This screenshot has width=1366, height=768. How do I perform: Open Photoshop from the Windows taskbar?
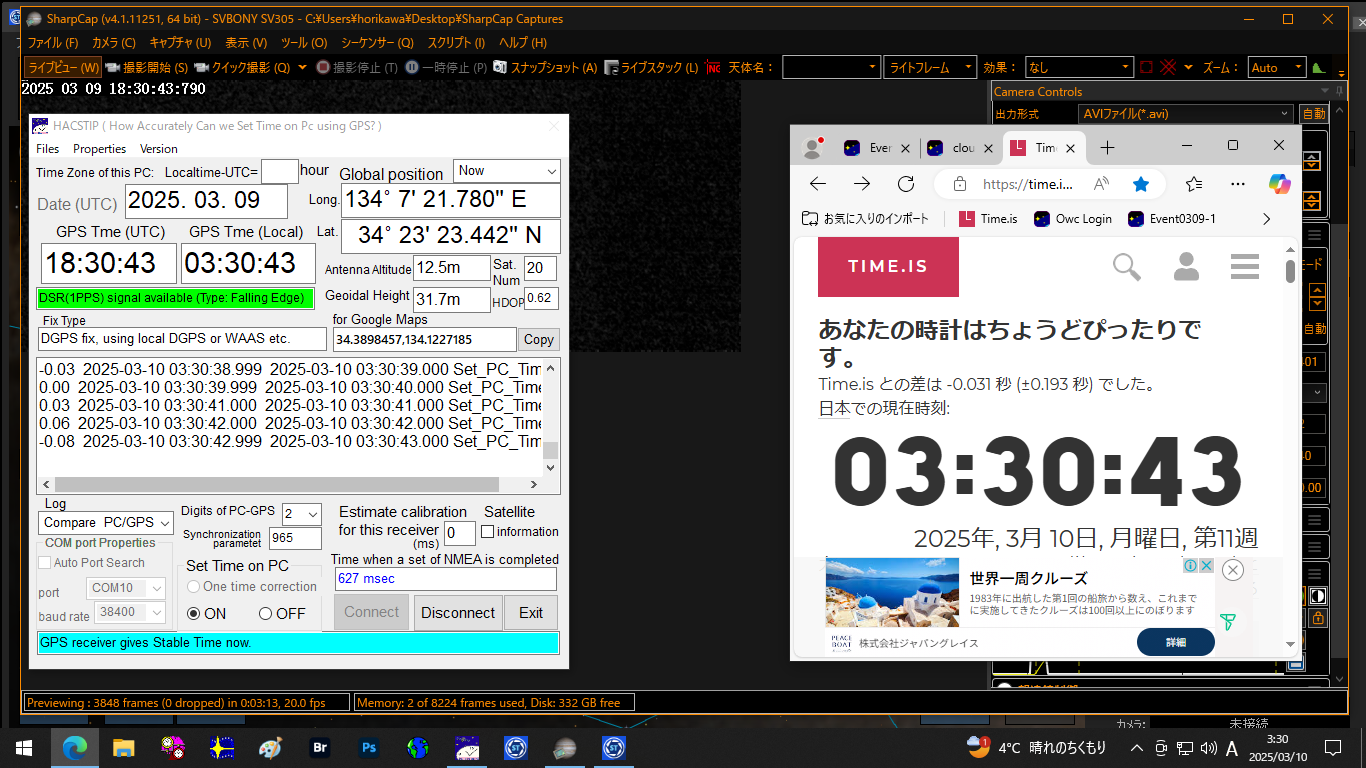369,747
